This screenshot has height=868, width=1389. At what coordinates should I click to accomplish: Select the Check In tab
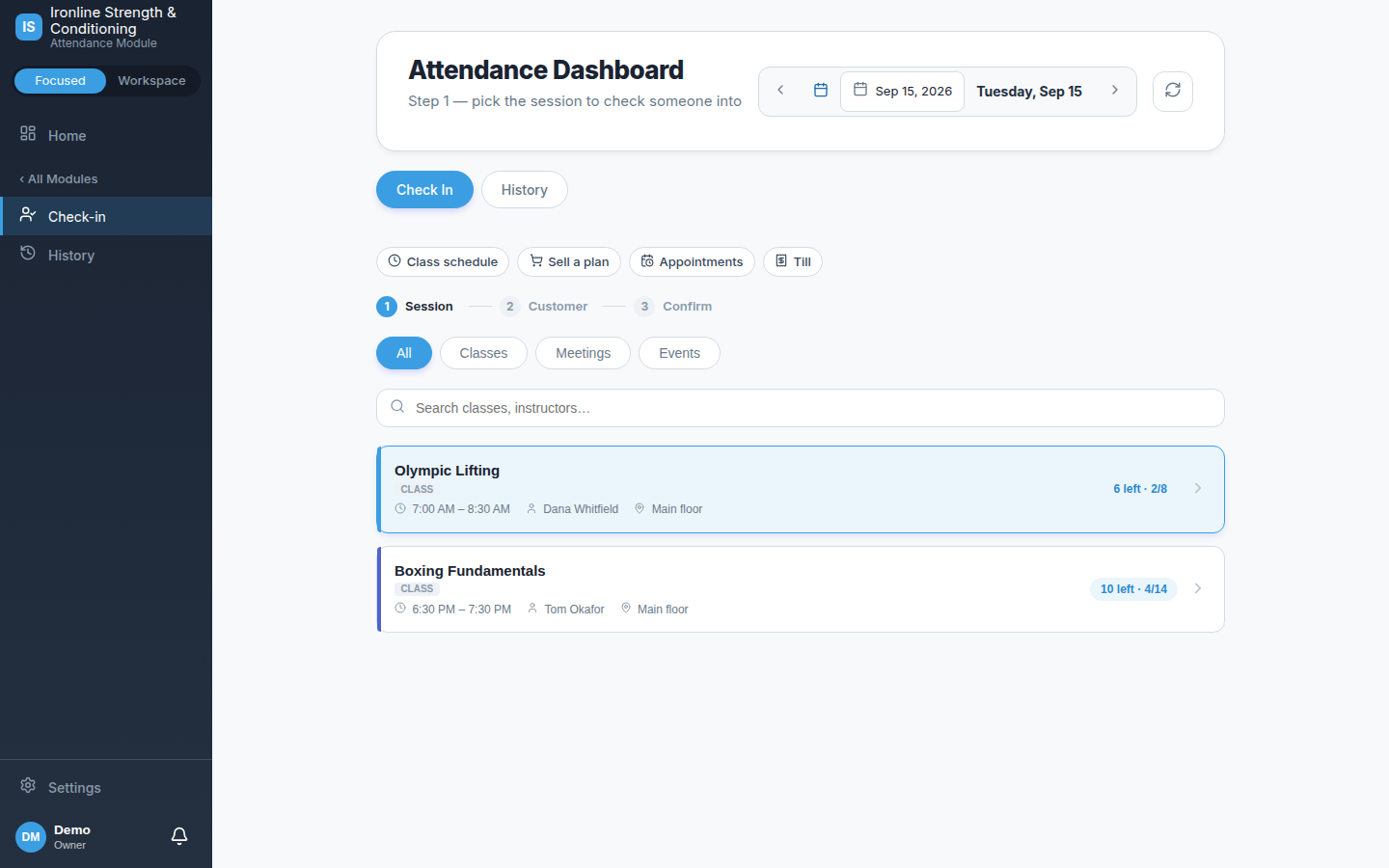[424, 190]
